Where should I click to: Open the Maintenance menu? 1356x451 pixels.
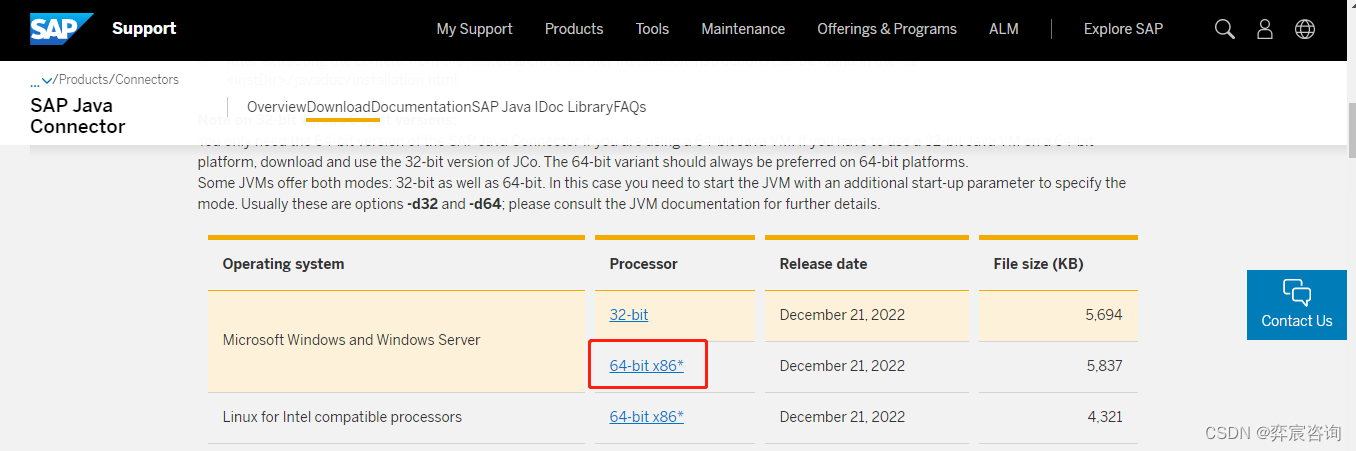coord(743,29)
